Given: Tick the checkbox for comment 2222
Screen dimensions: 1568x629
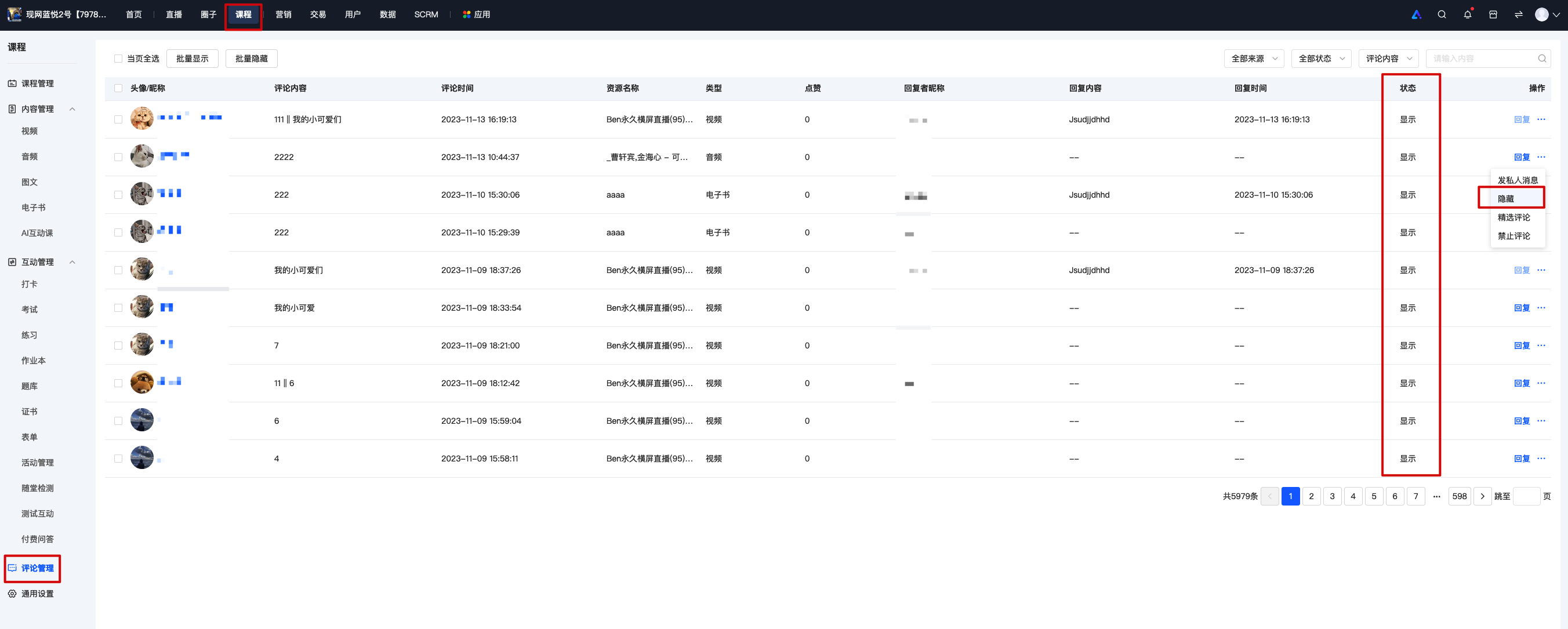Looking at the screenshot, I should (118, 157).
